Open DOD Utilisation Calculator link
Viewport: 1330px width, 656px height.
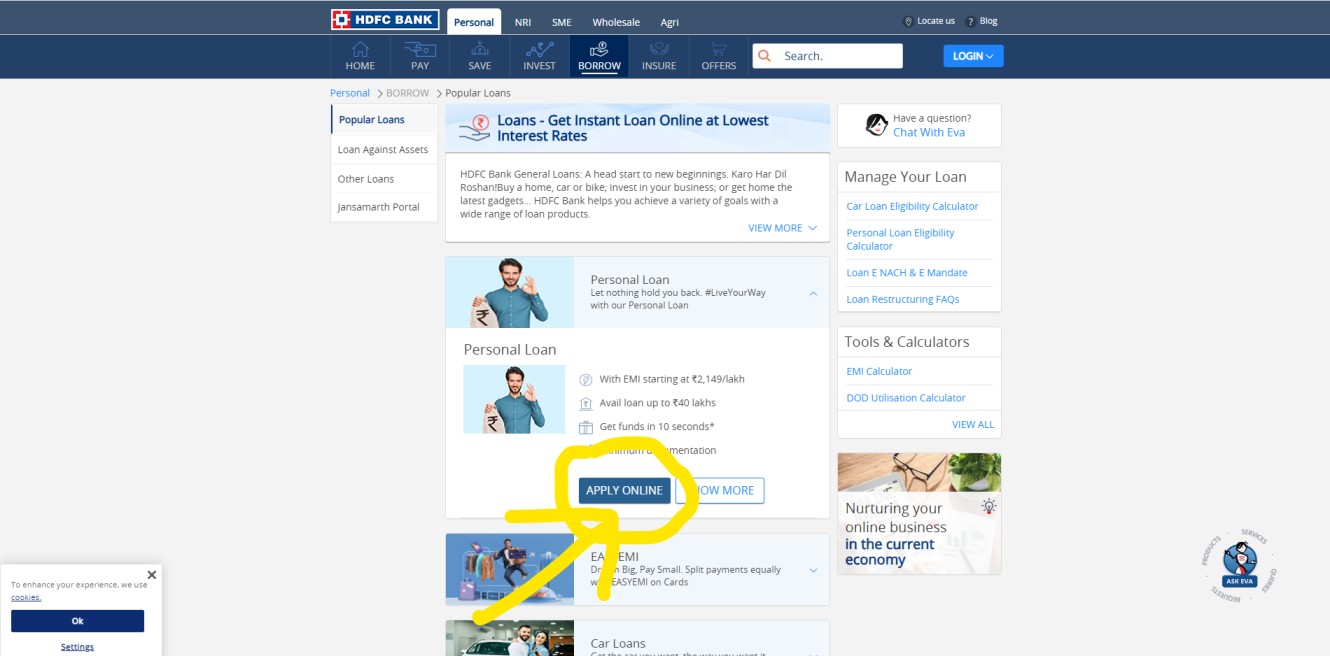click(x=906, y=398)
